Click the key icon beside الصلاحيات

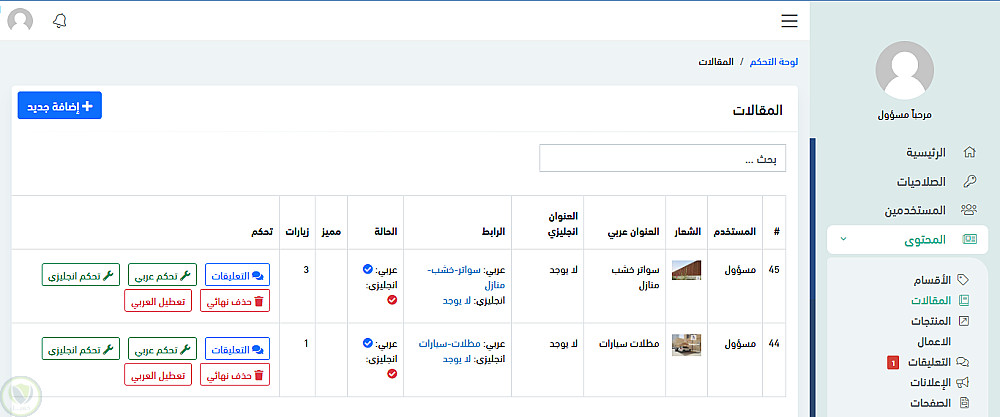coord(968,182)
